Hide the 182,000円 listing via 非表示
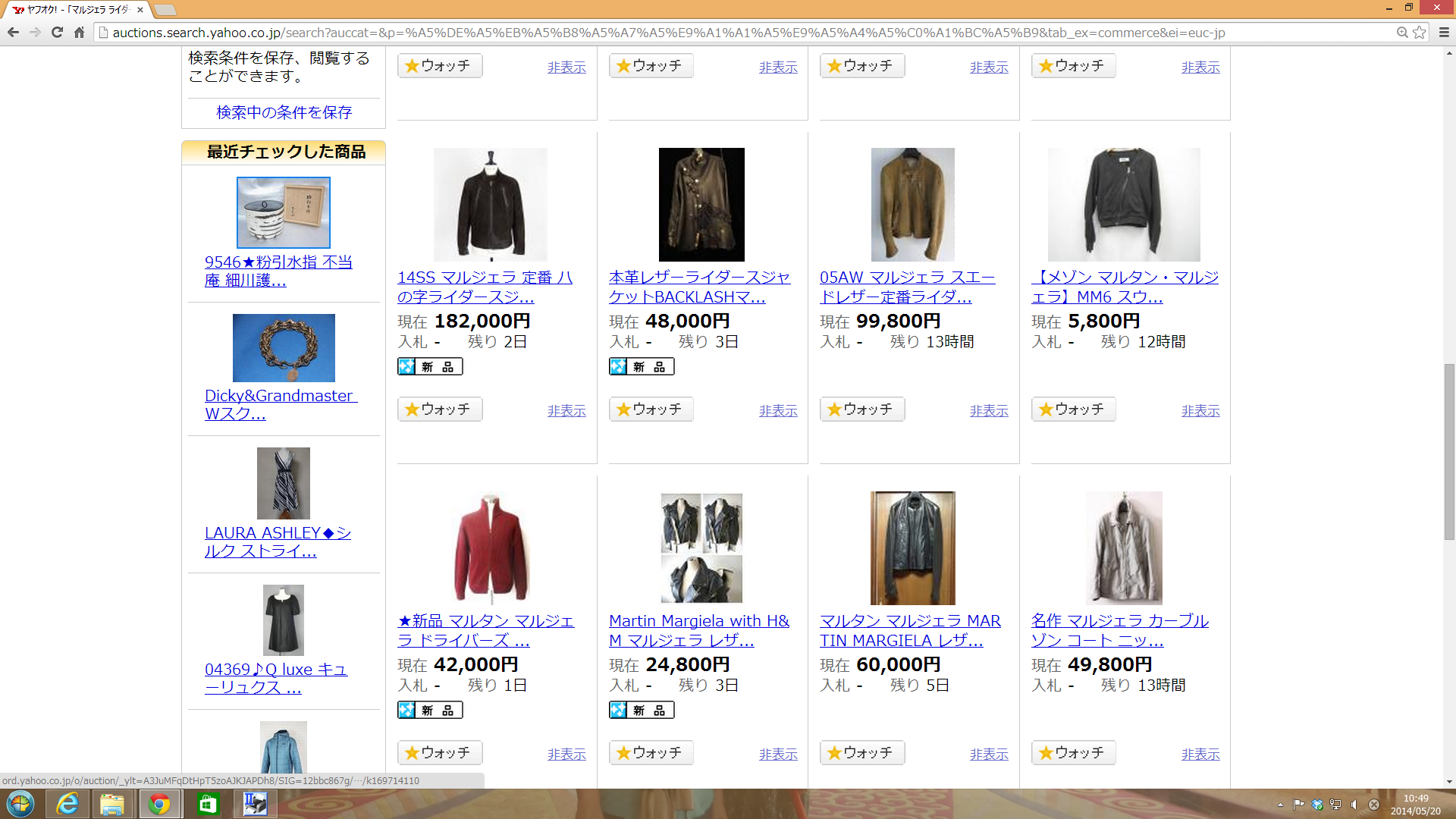Image resolution: width=1456 pixels, height=819 pixels. click(x=566, y=410)
